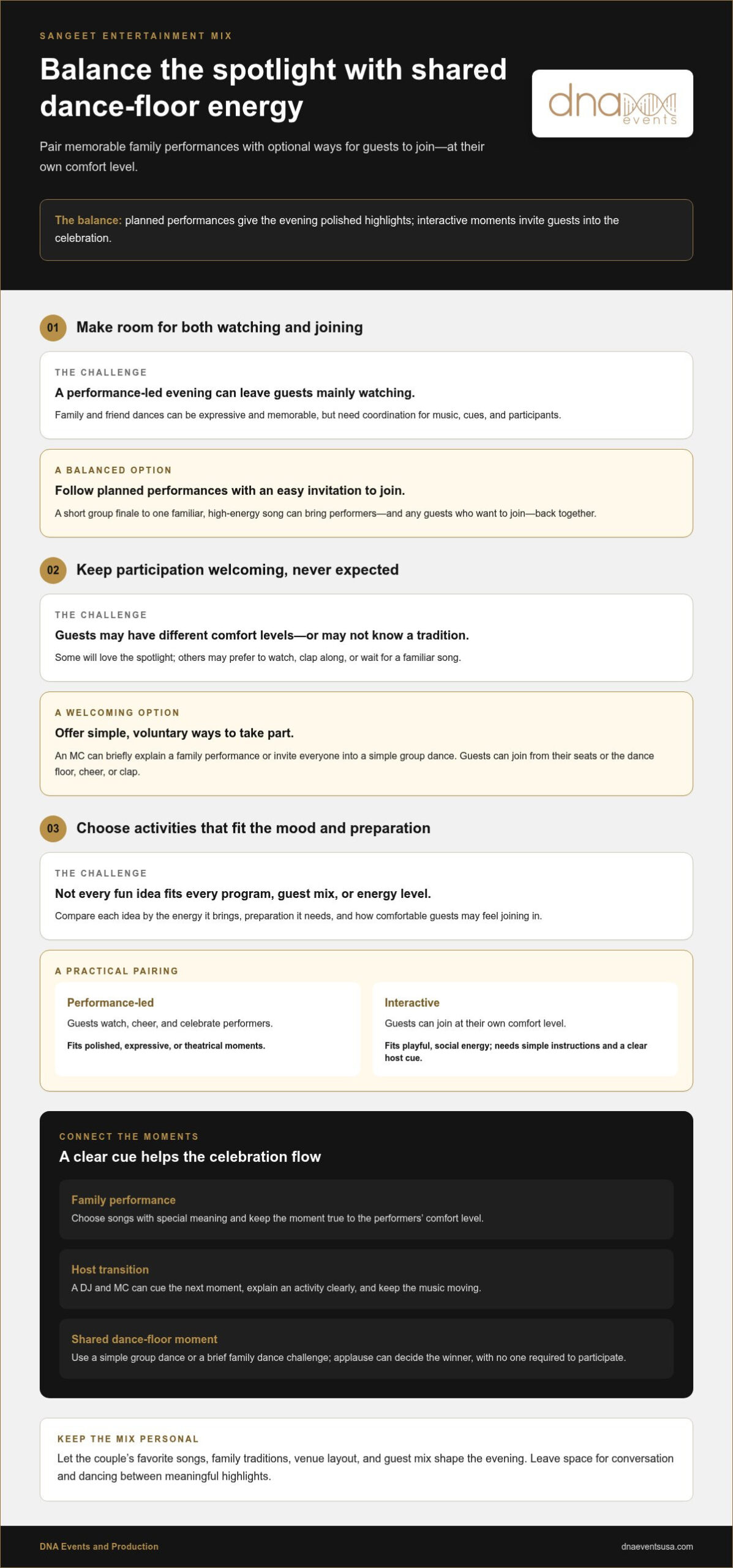This screenshot has width=733, height=1568.
Task: Click 'Keep participation welcoming, never expected' heading
Action: point(238,570)
